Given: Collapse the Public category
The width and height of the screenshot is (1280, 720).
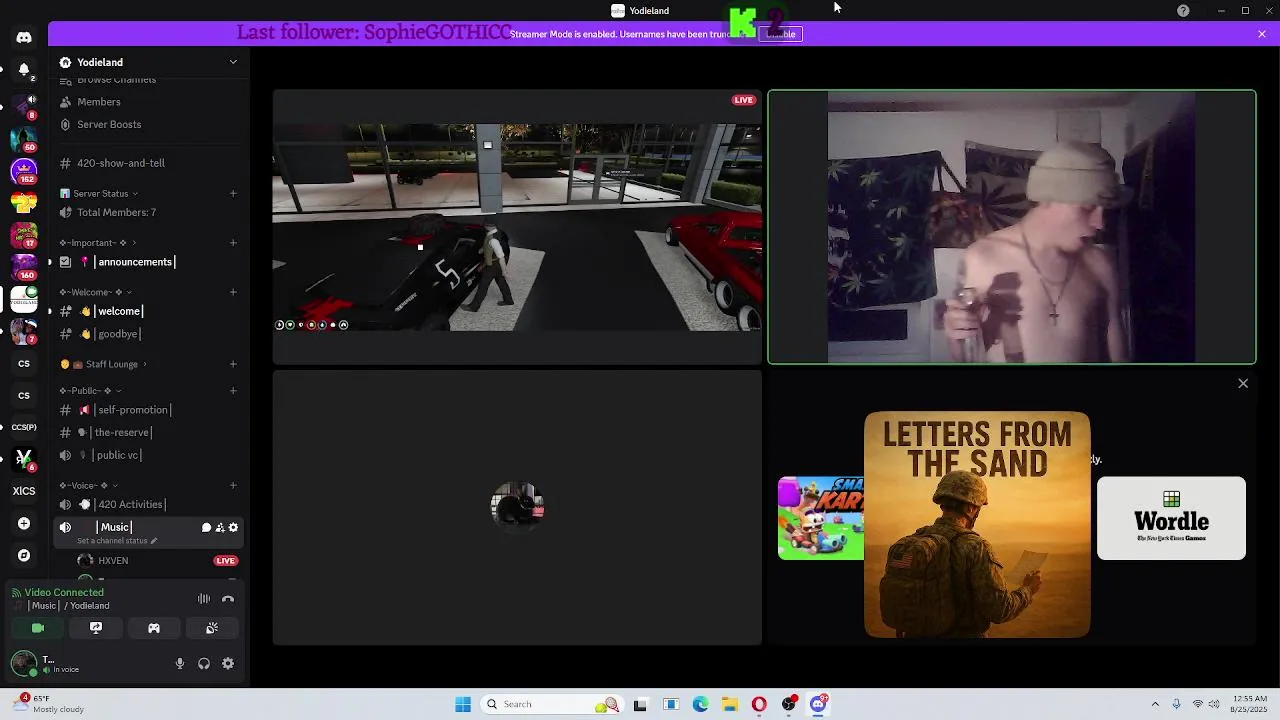Looking at the screenshot, I should tap(90, 391).
